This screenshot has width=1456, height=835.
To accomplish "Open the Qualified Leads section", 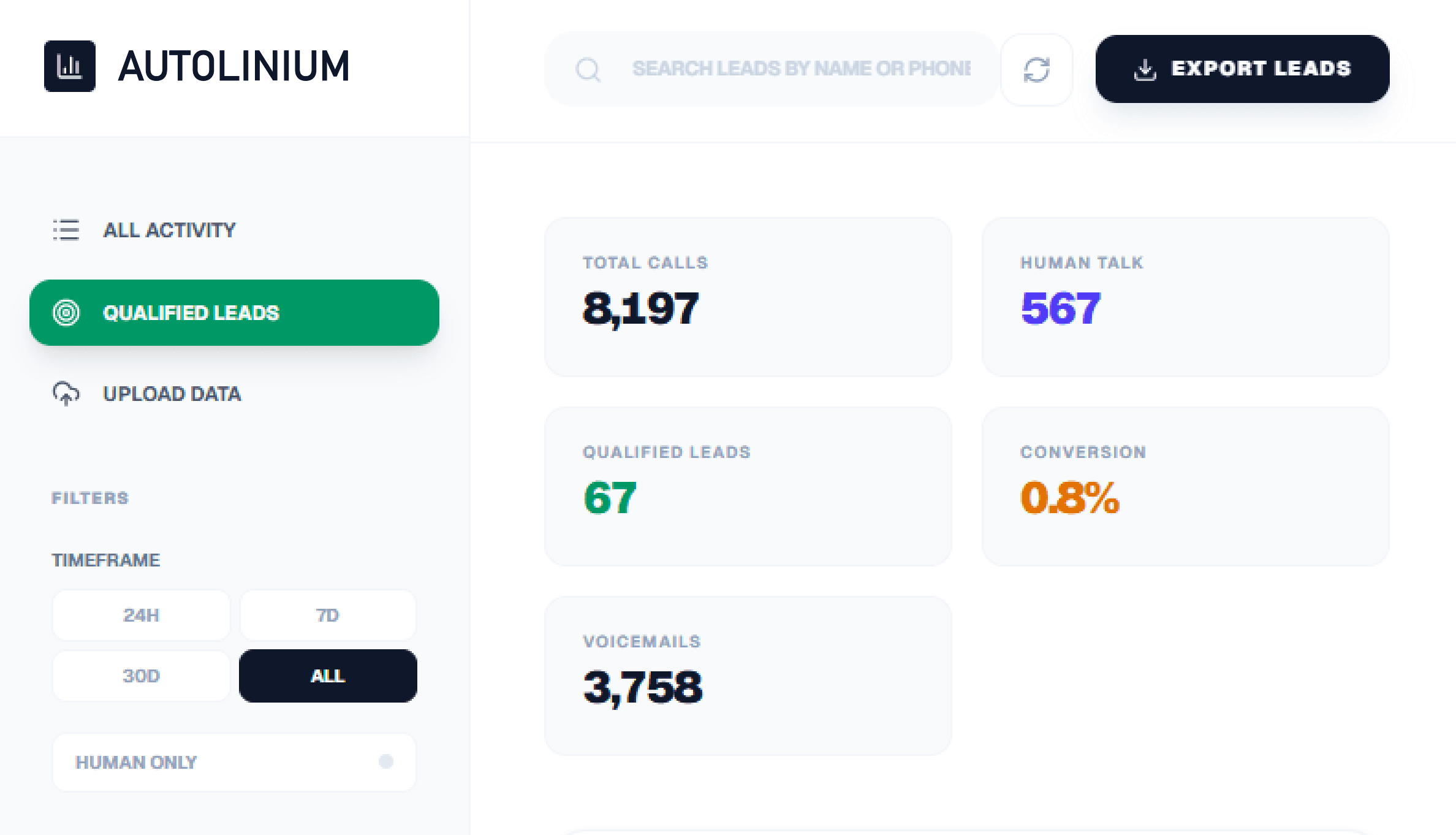I will coord(191,313).
